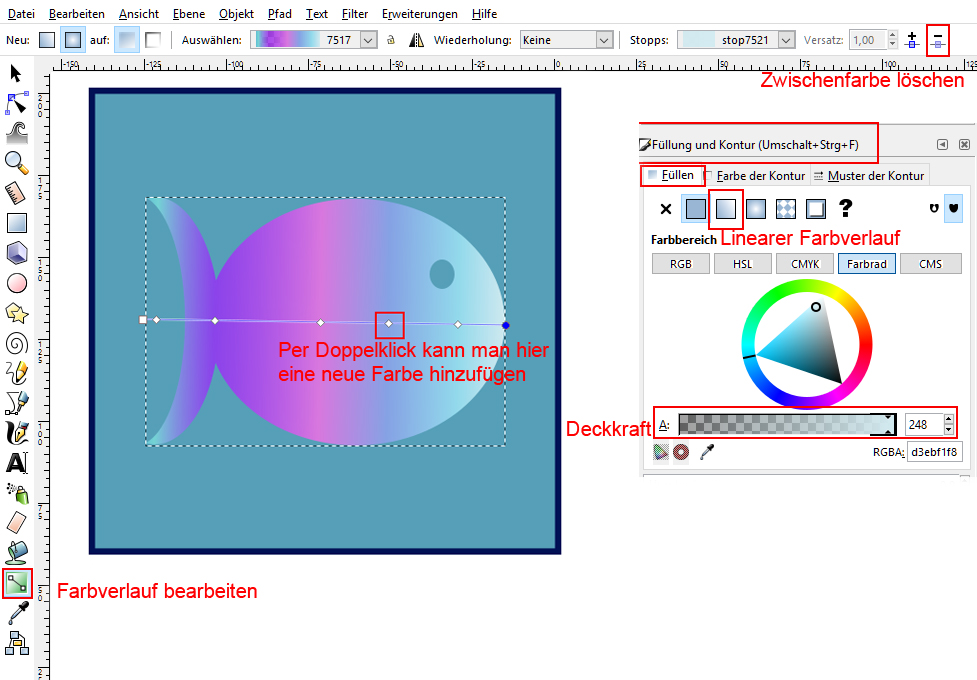Viewport: 977px width, 680px height.
Task: Activate the text tool
Action: pyautogui.click(x=17, y=463)
